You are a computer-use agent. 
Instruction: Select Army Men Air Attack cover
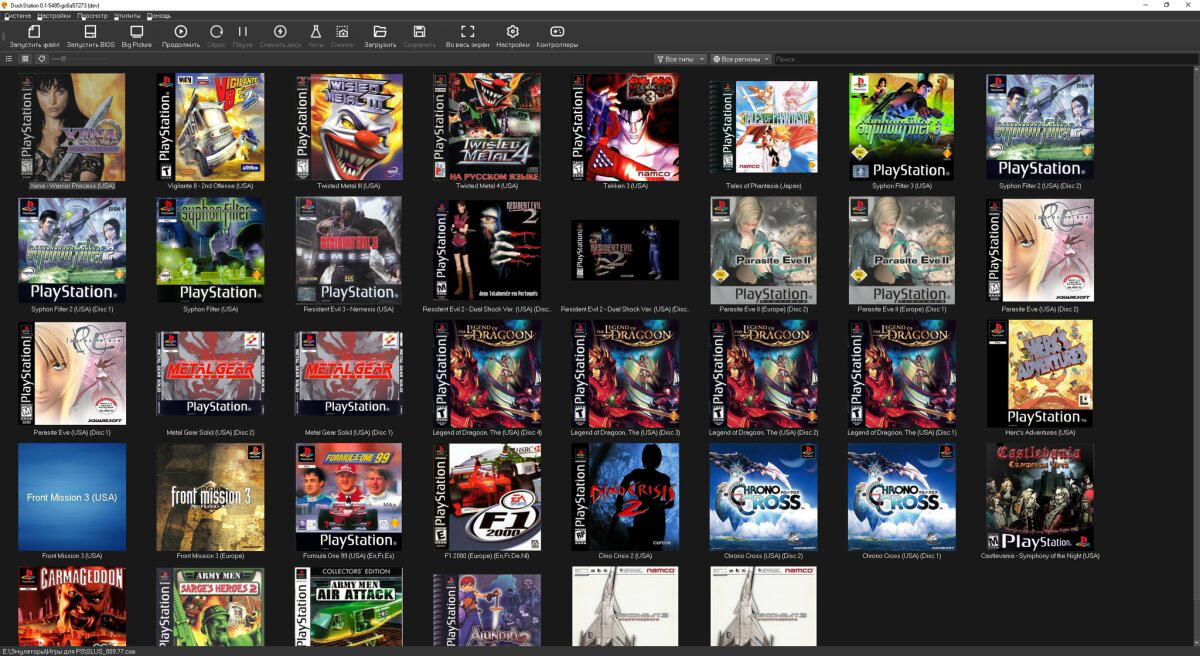(349, 607)
